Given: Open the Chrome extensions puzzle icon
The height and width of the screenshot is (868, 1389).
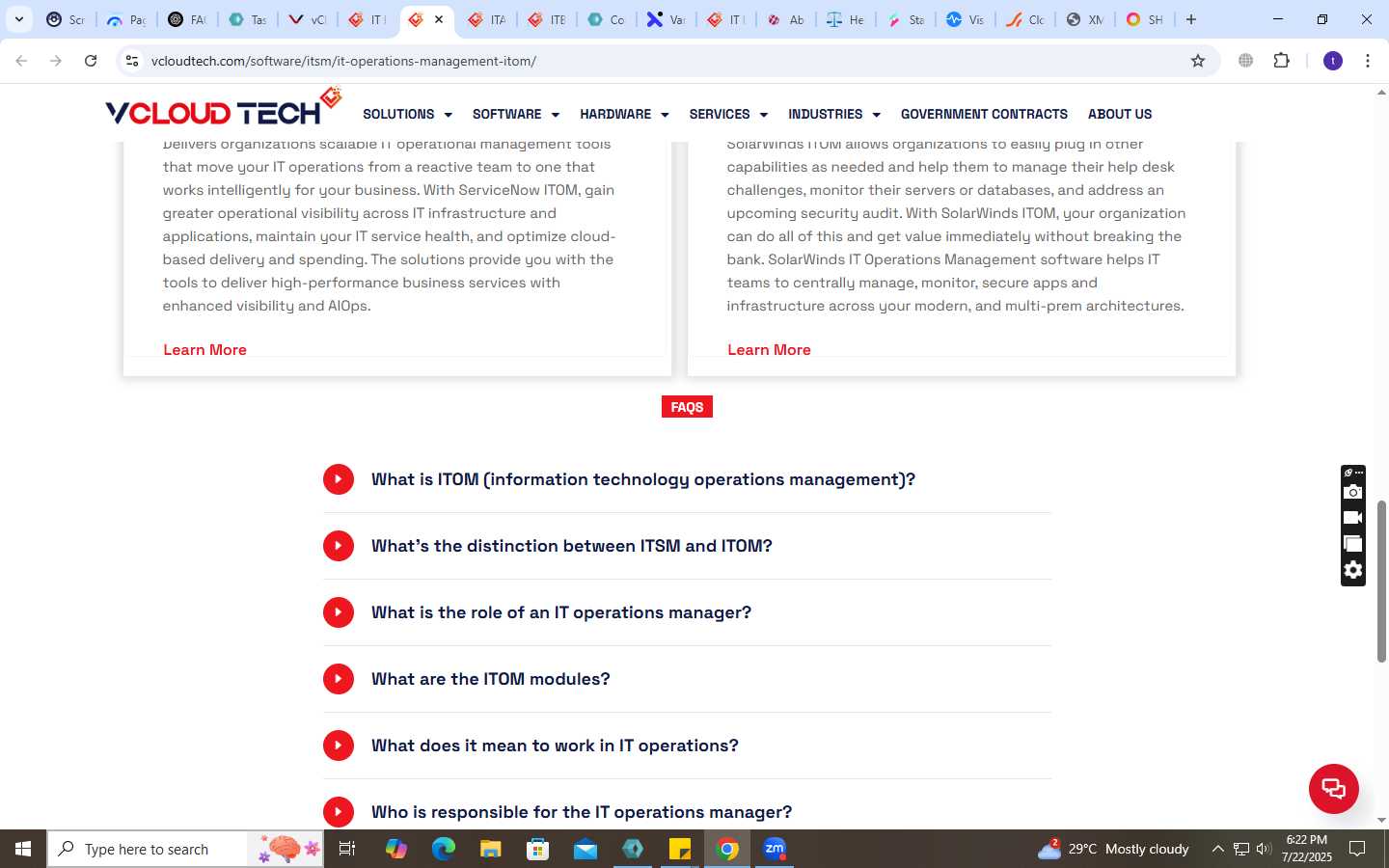Looking at the screenshot, I should coord(1282,61).
